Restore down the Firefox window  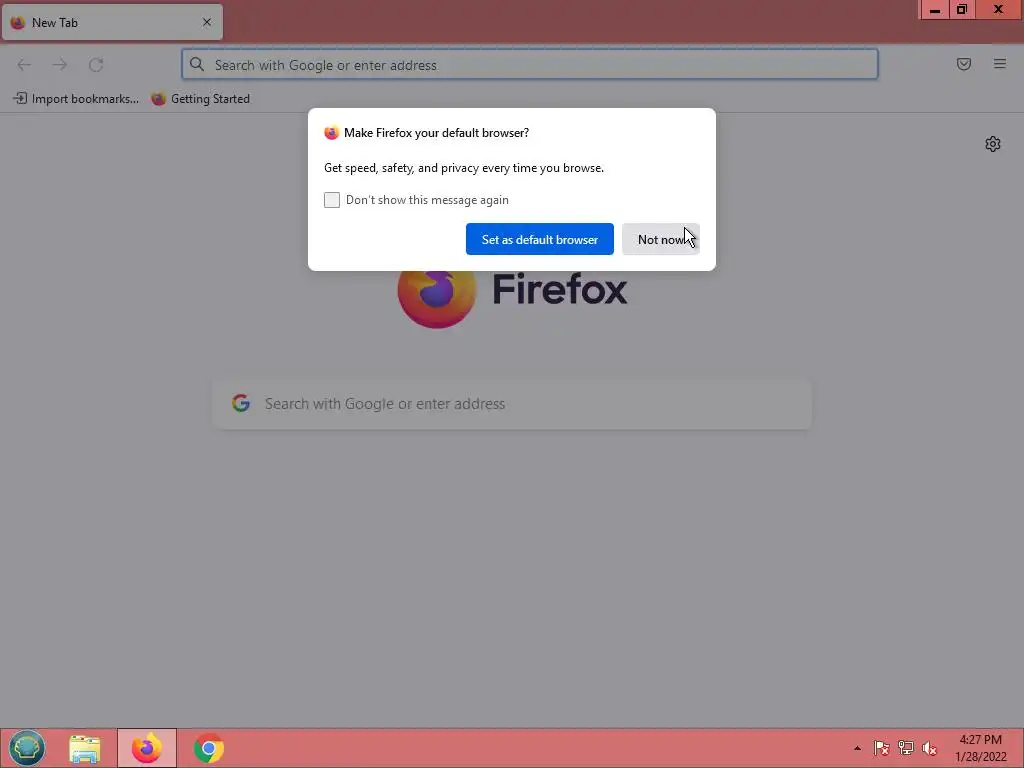pos(962,10)
